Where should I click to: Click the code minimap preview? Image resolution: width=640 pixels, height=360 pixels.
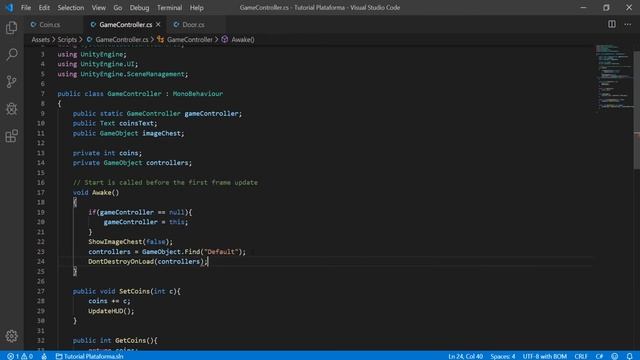pyautogui.click(x=614, y=78)
